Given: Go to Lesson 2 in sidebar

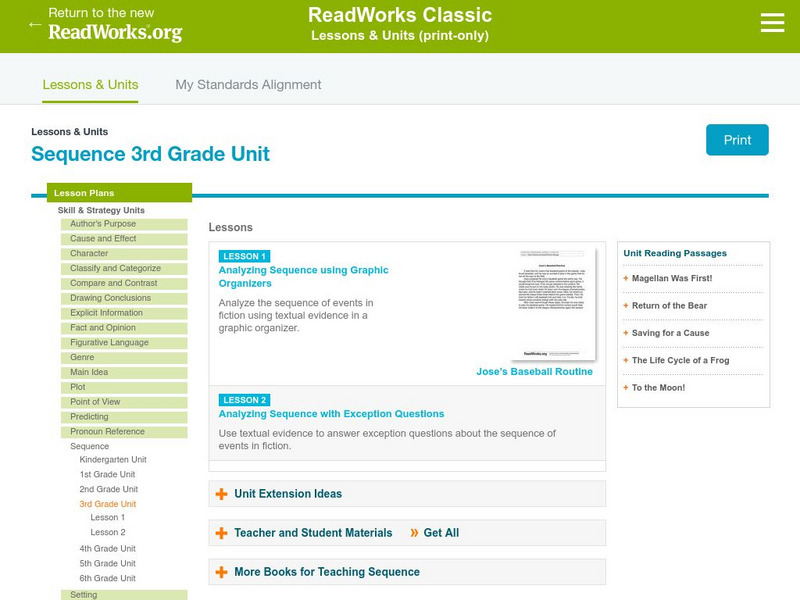Looking at the screenshot, I should click(108, 532).
